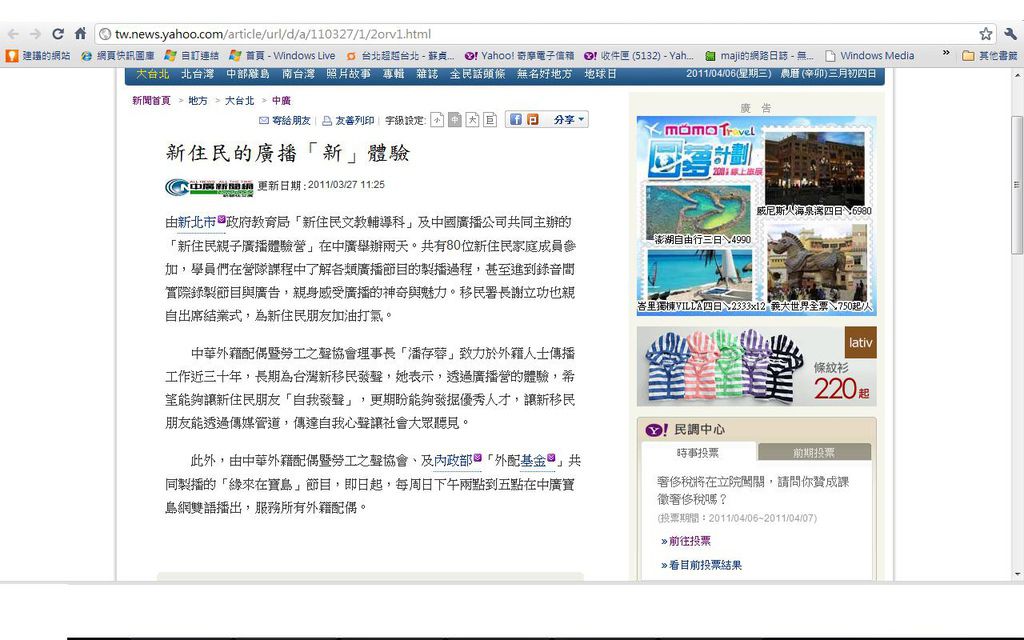1024x640 pixels.
Task: Go to 中廣 in the breadcrumb
Action: [281, 101]
